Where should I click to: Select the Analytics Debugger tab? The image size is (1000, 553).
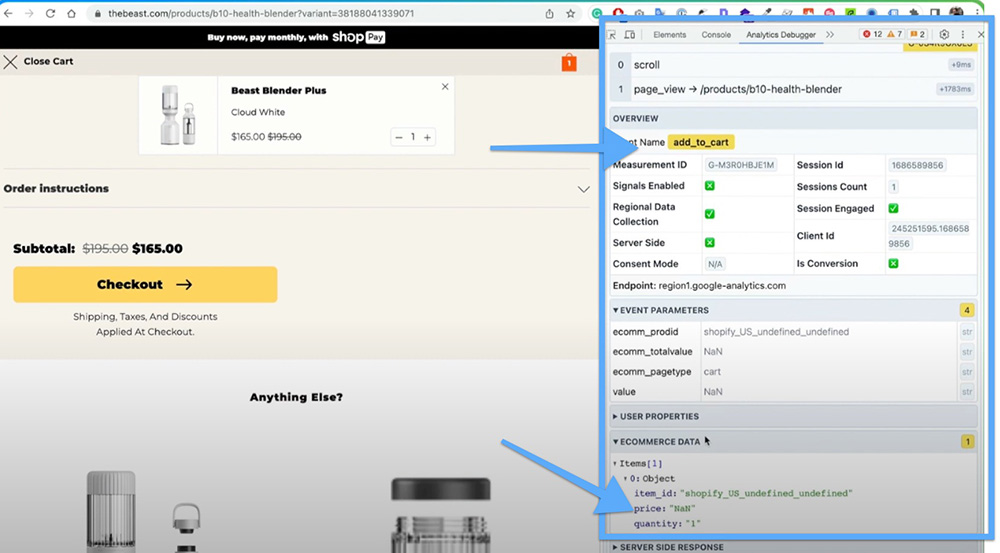[781, 34]
